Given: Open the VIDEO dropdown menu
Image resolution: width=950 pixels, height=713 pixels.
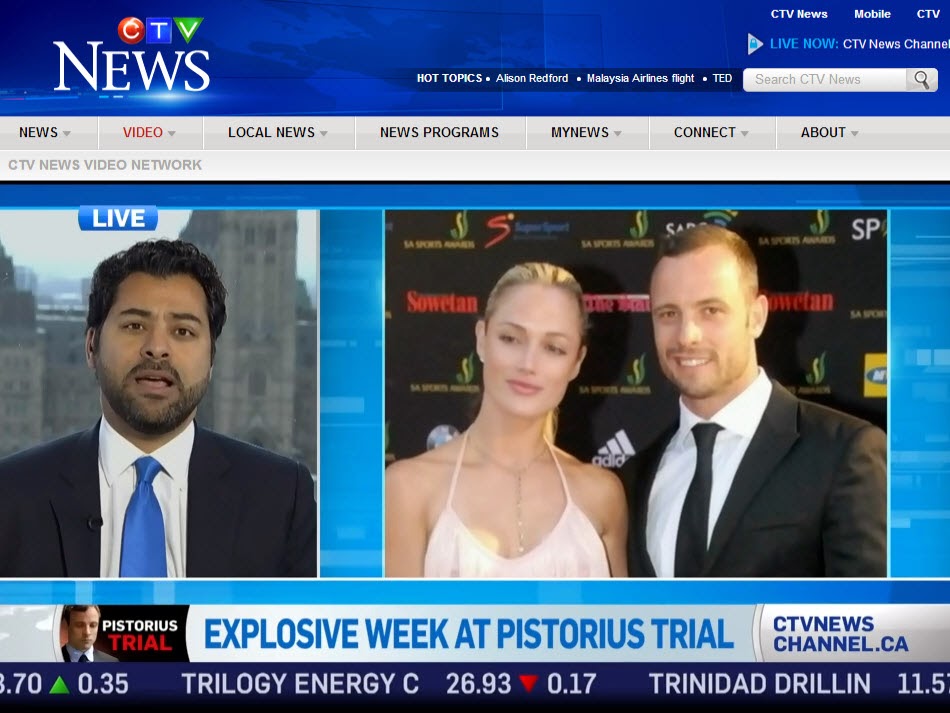Looking at the screenshot, I should tap(149, 132).
